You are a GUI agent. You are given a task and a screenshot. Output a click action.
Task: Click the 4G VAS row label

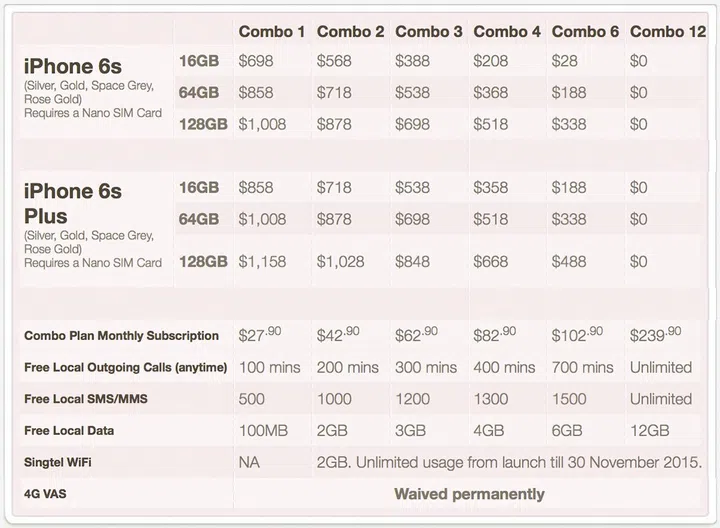click(x=46, y=495)
